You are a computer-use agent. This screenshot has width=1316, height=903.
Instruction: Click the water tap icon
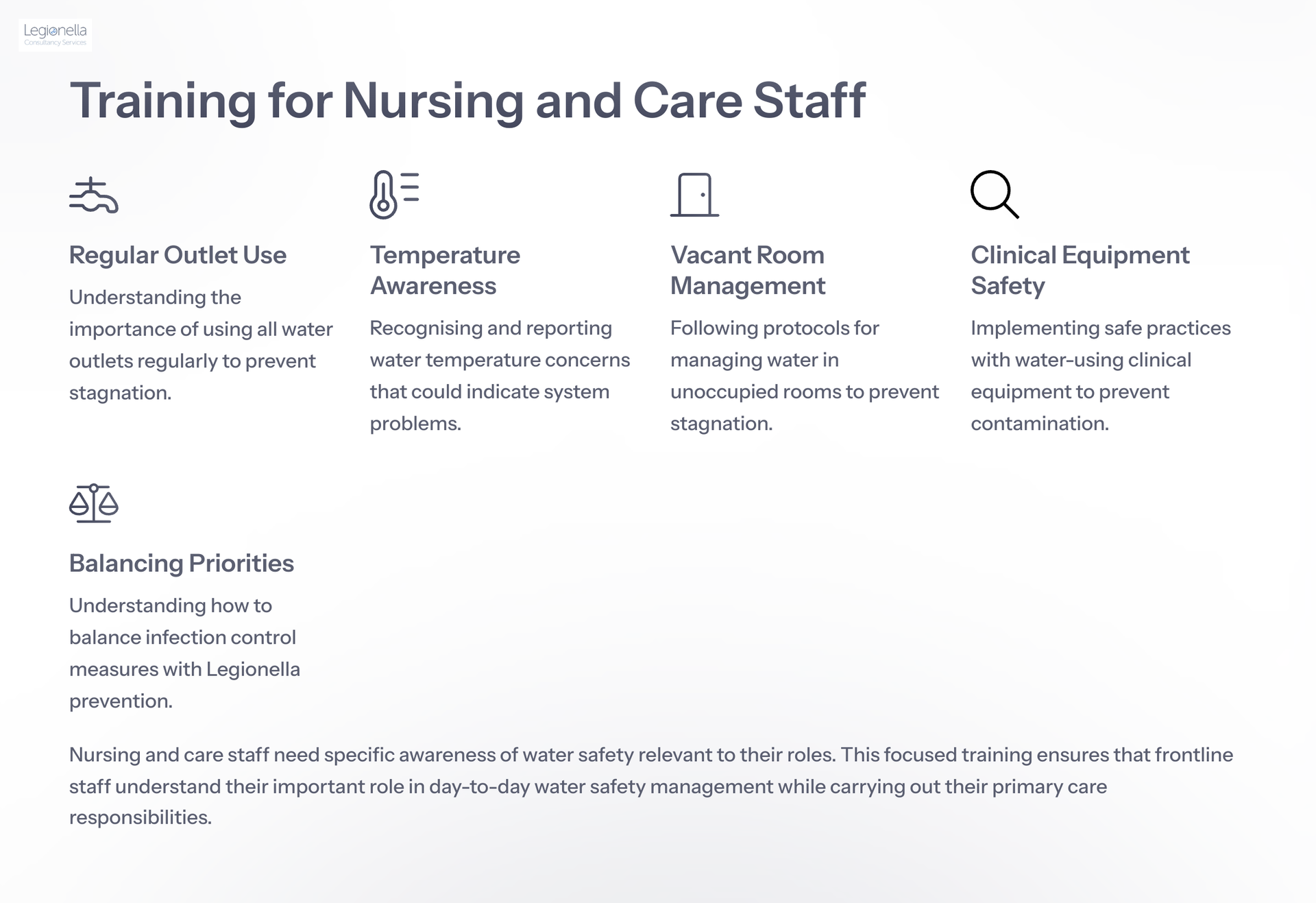pyautogui.click(x=94, y=195)
